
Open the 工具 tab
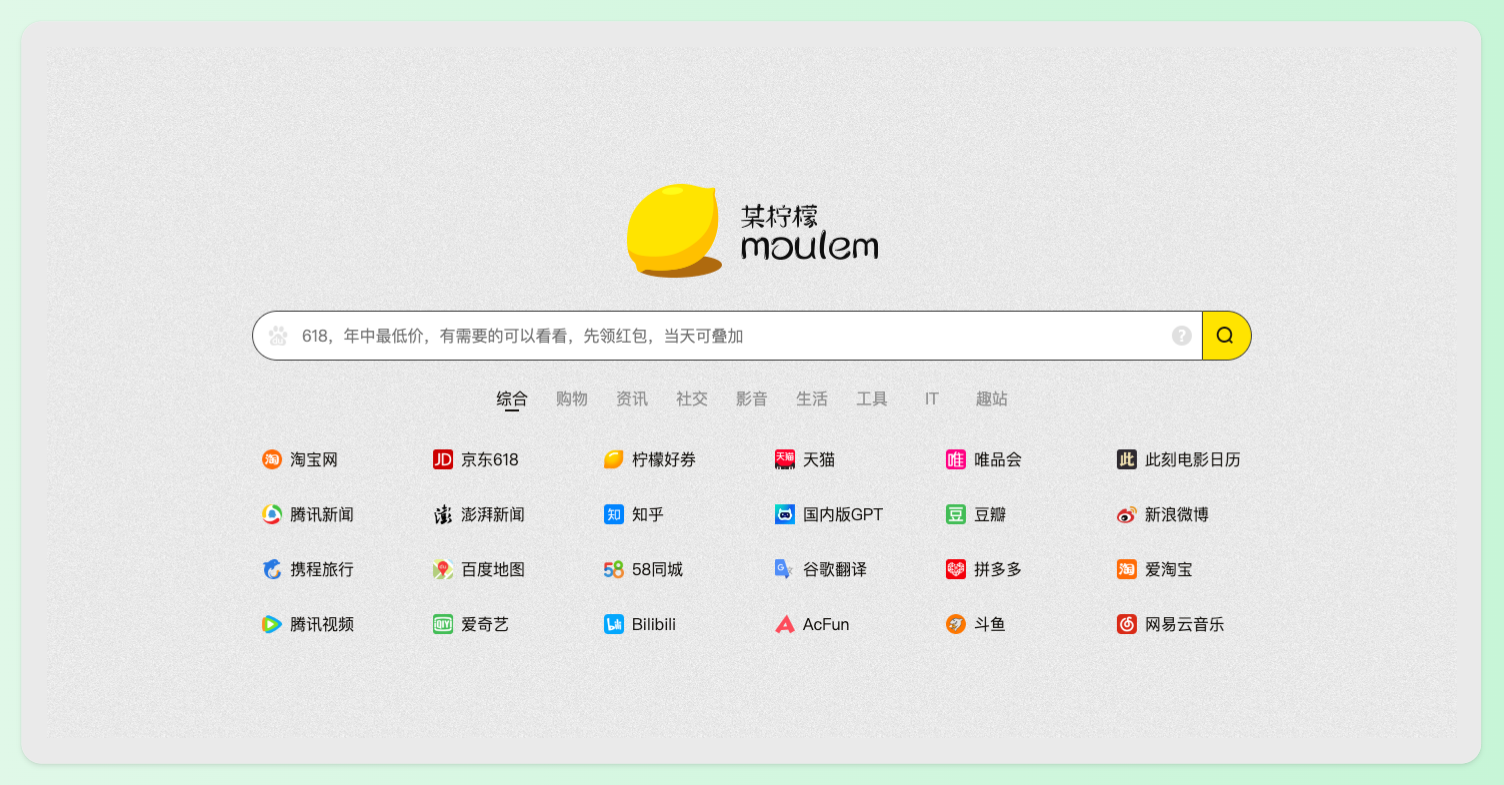pyautogui.click(x=872, y=399)
